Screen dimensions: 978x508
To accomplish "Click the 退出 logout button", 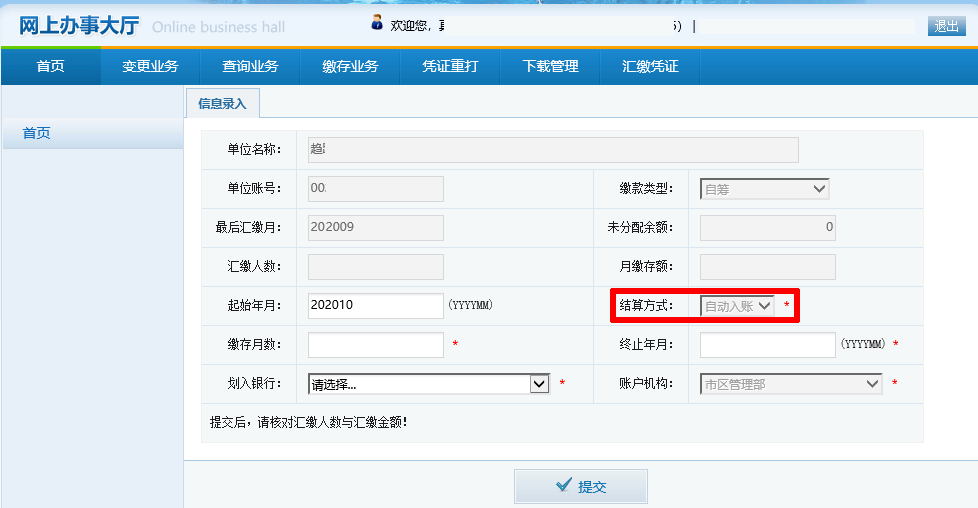I will coord(946,26).
